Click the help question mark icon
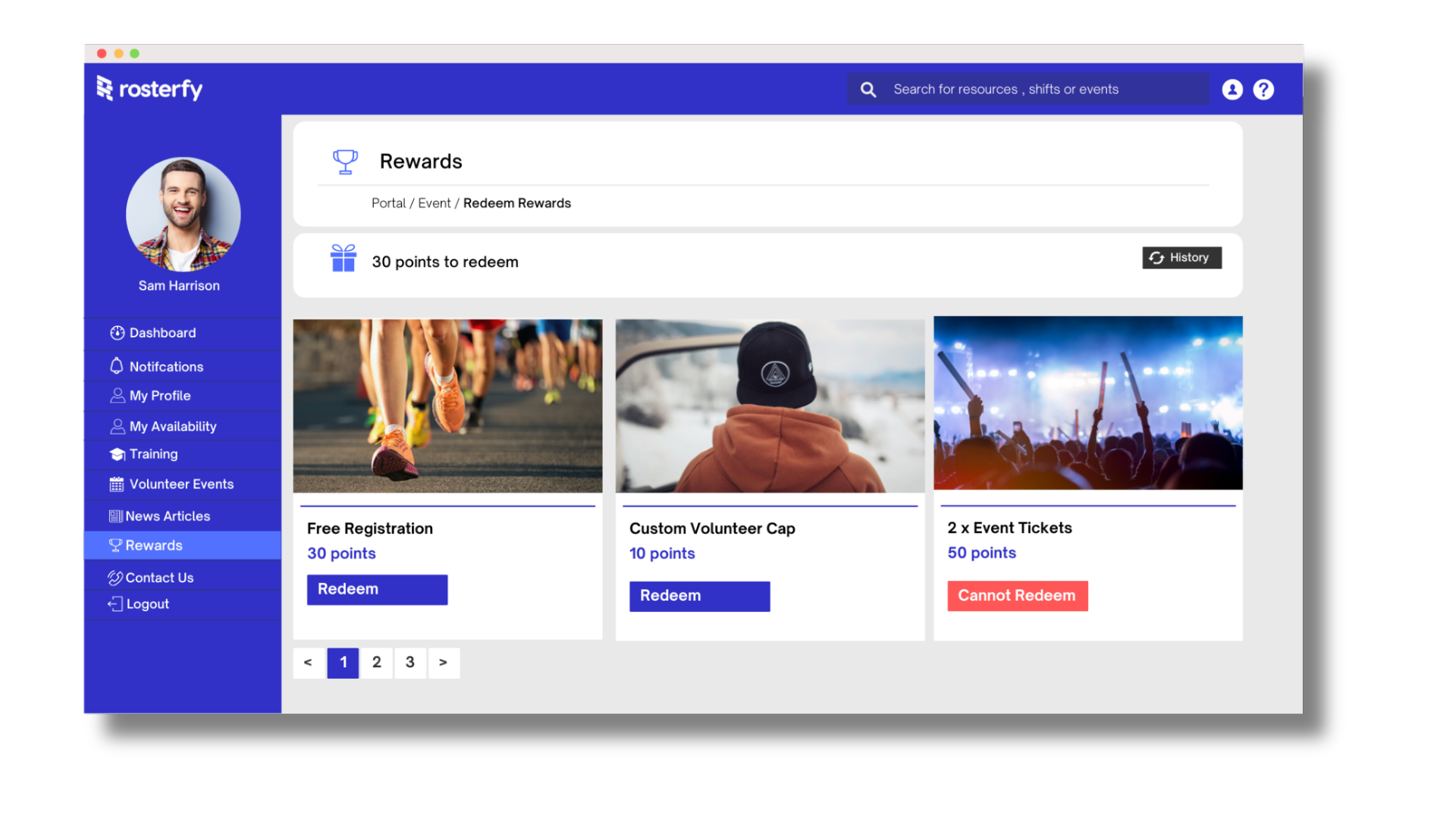This screenshot has height=819, width=1456. [1263, 89]
